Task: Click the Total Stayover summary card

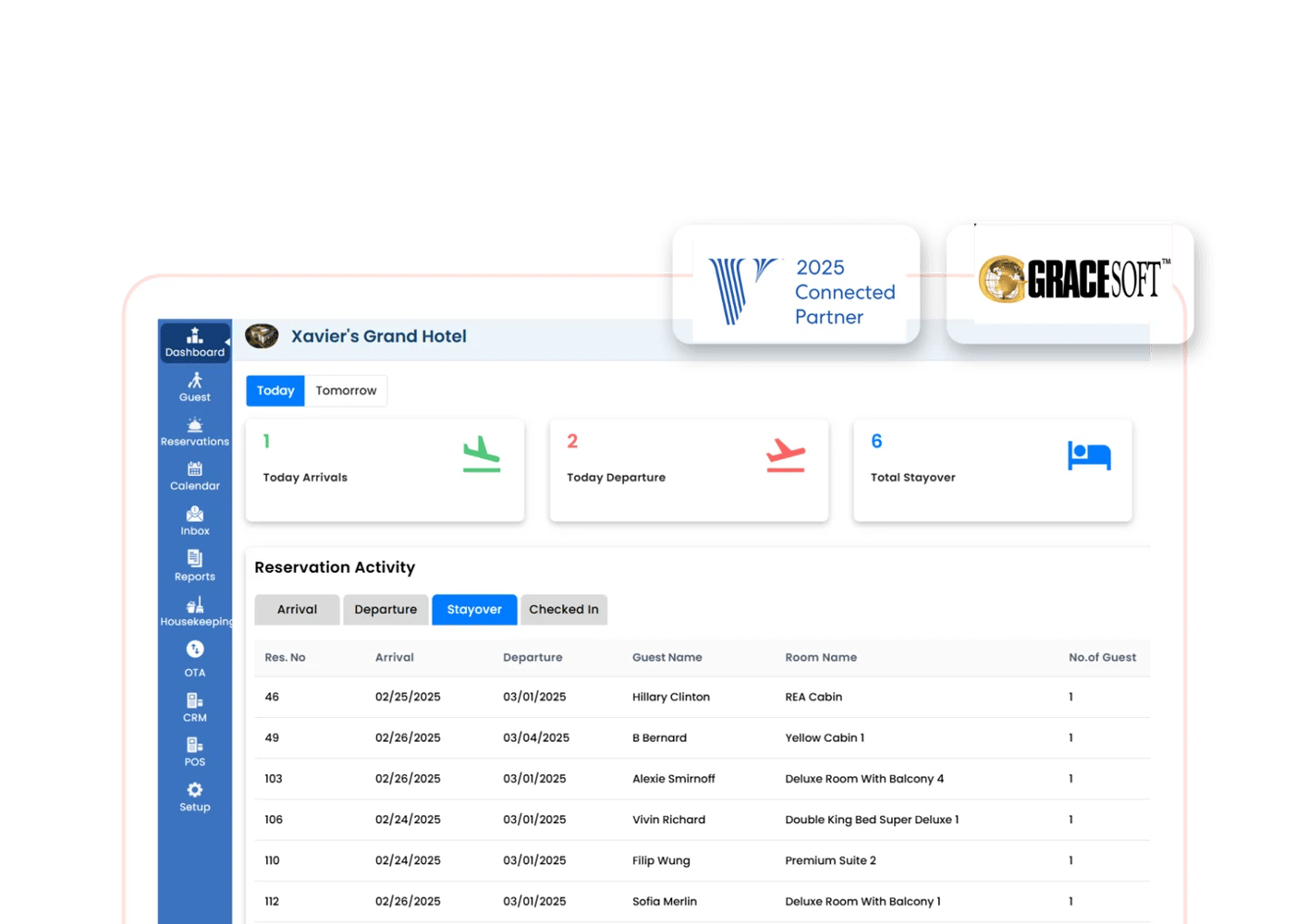Action: [992, 470]
